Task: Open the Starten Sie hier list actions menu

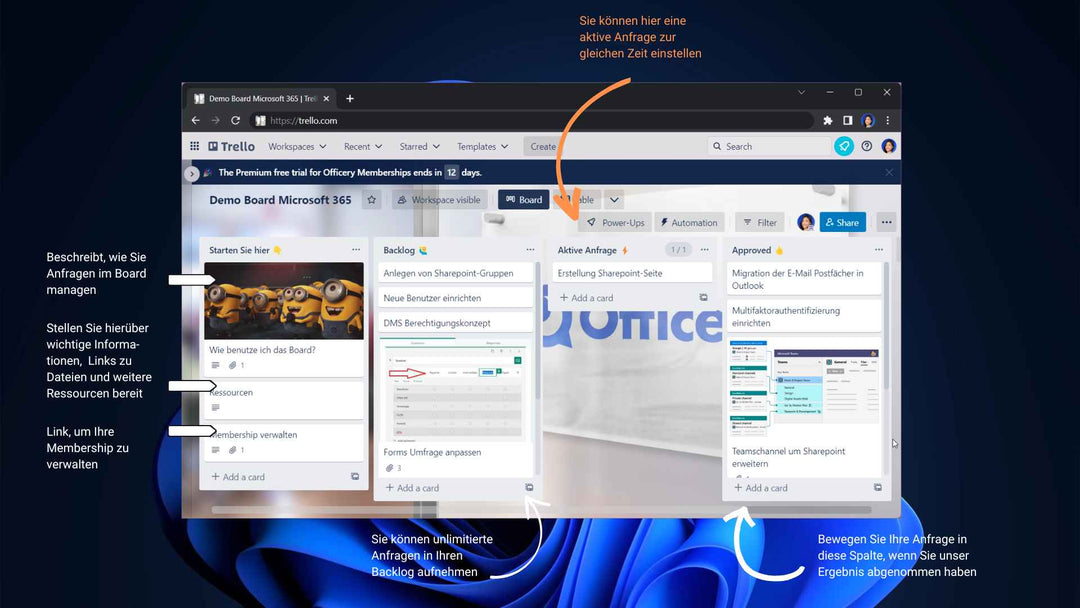Action: click(356, 250)
